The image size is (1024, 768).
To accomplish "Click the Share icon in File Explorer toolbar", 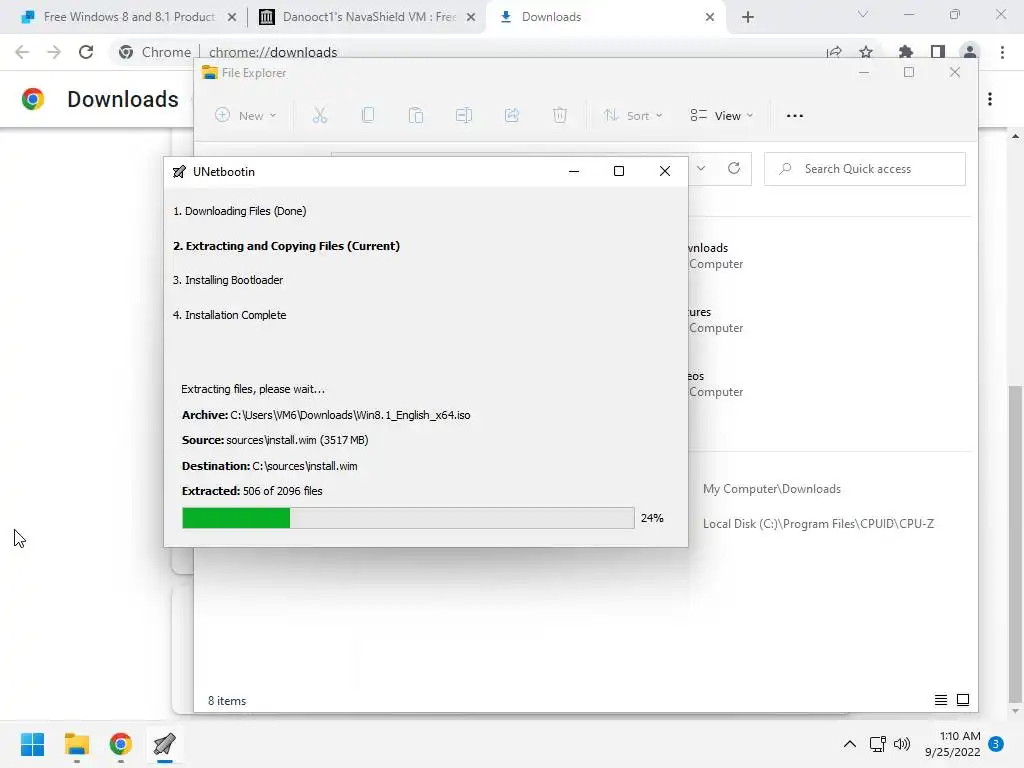I will coord(512,116).
